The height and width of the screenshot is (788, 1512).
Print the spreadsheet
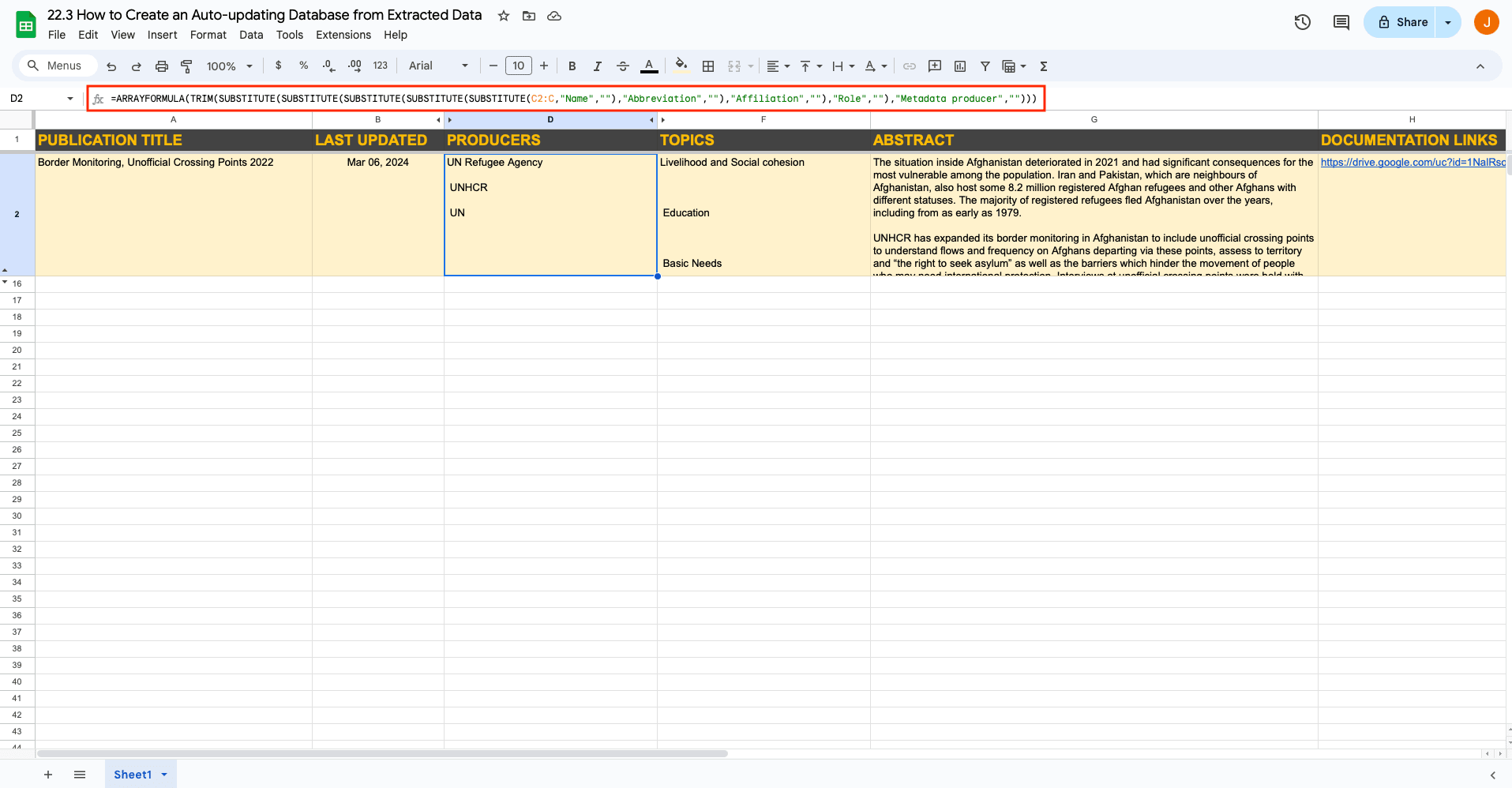[162, 66]
